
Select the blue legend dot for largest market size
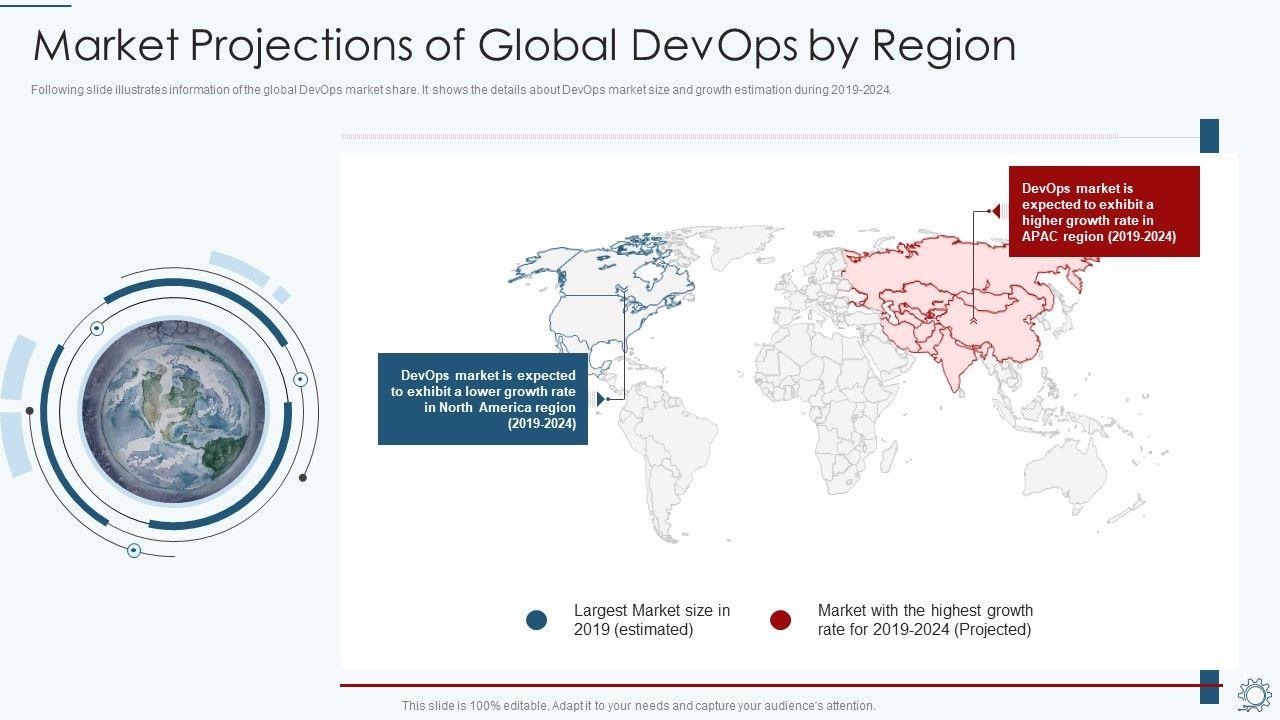[x=537, y=620]
